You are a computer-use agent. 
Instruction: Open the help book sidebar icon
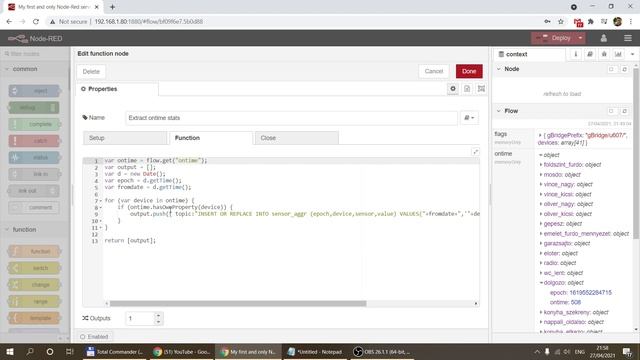click(590, 54)
